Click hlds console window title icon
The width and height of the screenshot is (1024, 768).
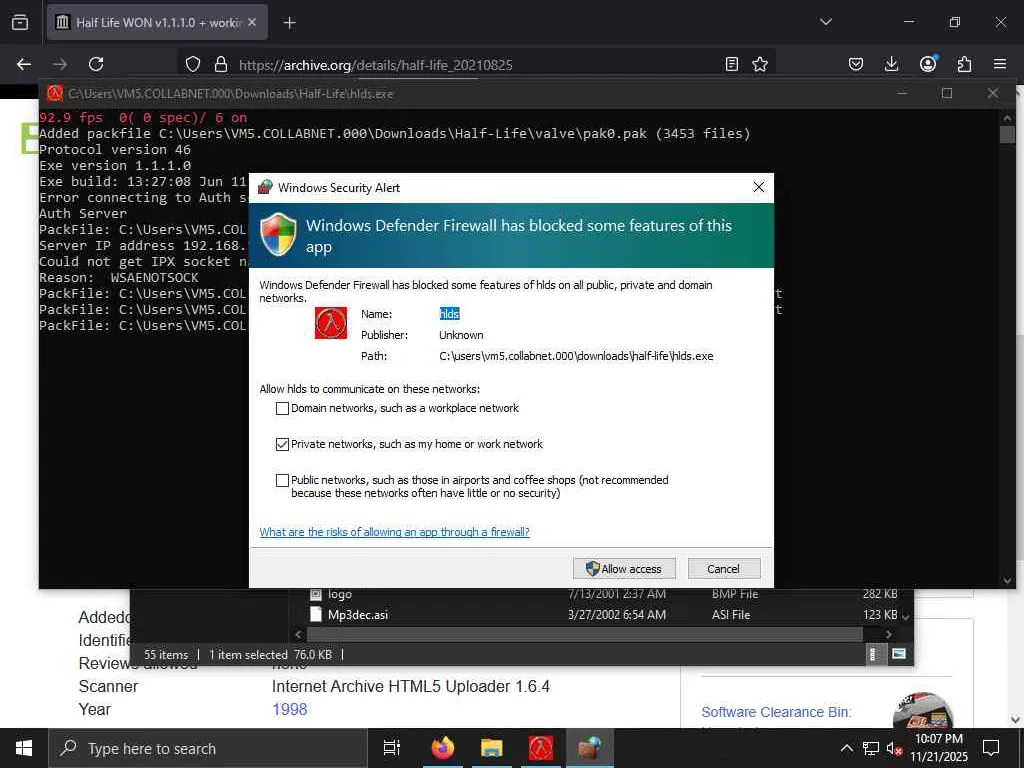[x=55, y=93]
